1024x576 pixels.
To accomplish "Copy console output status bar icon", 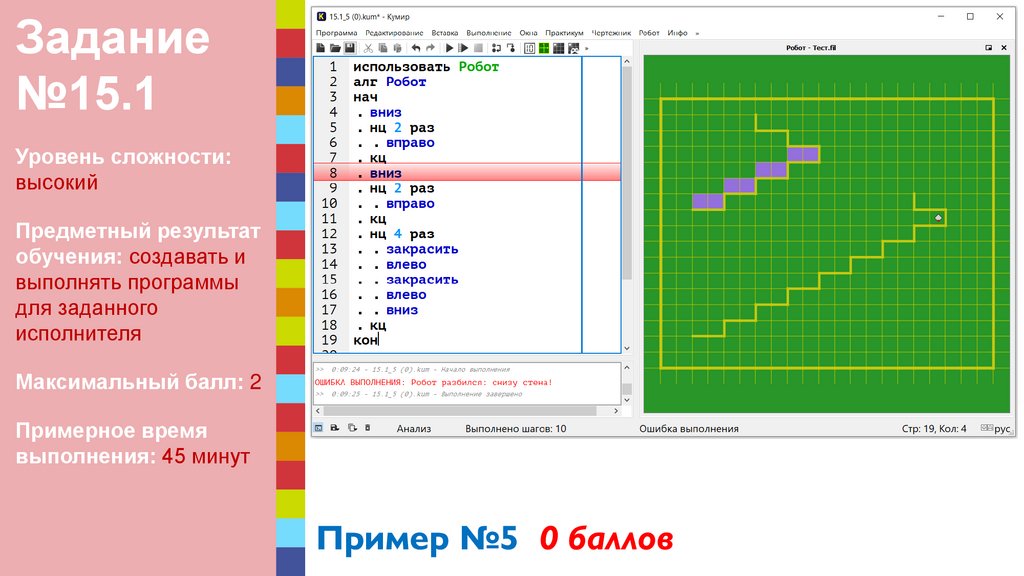I will tap(352, 428).
